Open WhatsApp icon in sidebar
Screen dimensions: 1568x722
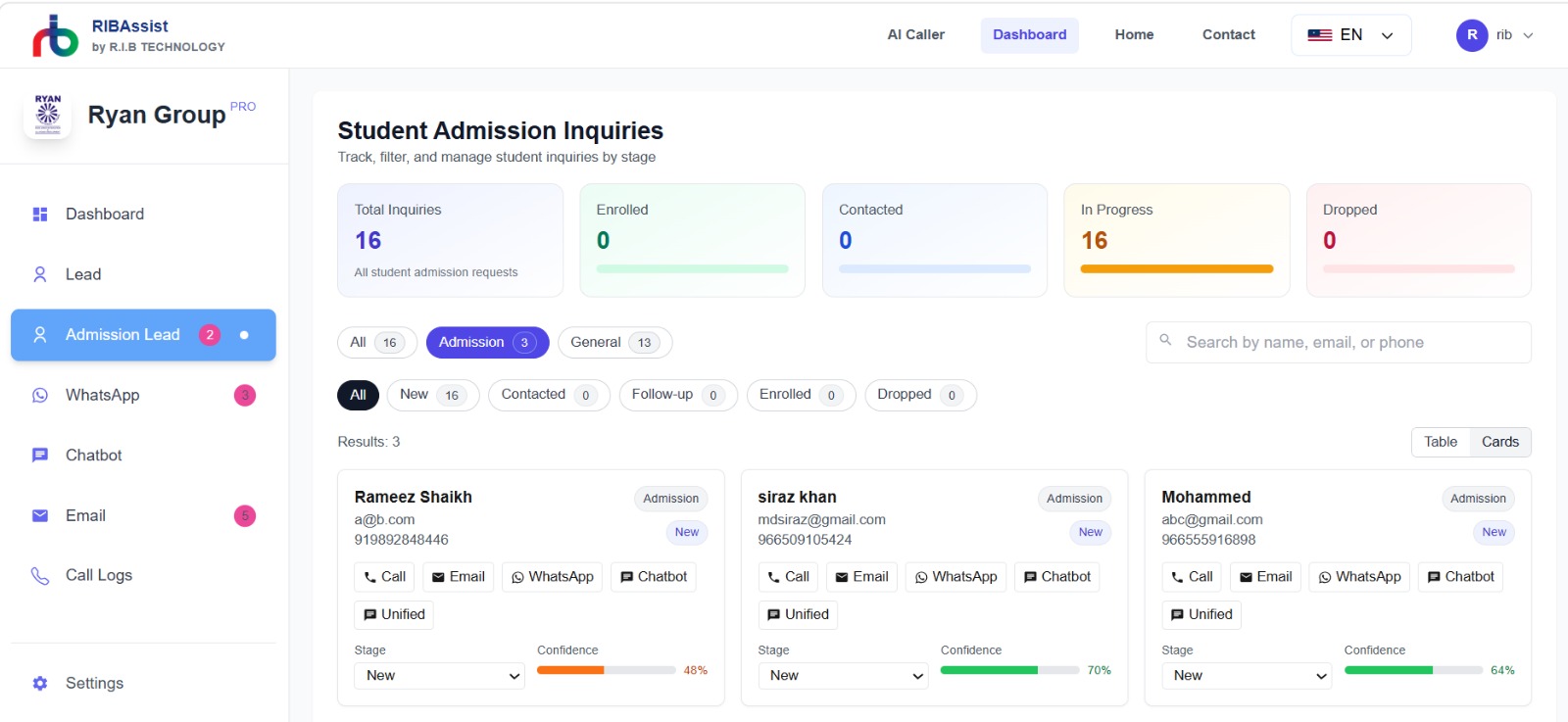coord(40,396)
